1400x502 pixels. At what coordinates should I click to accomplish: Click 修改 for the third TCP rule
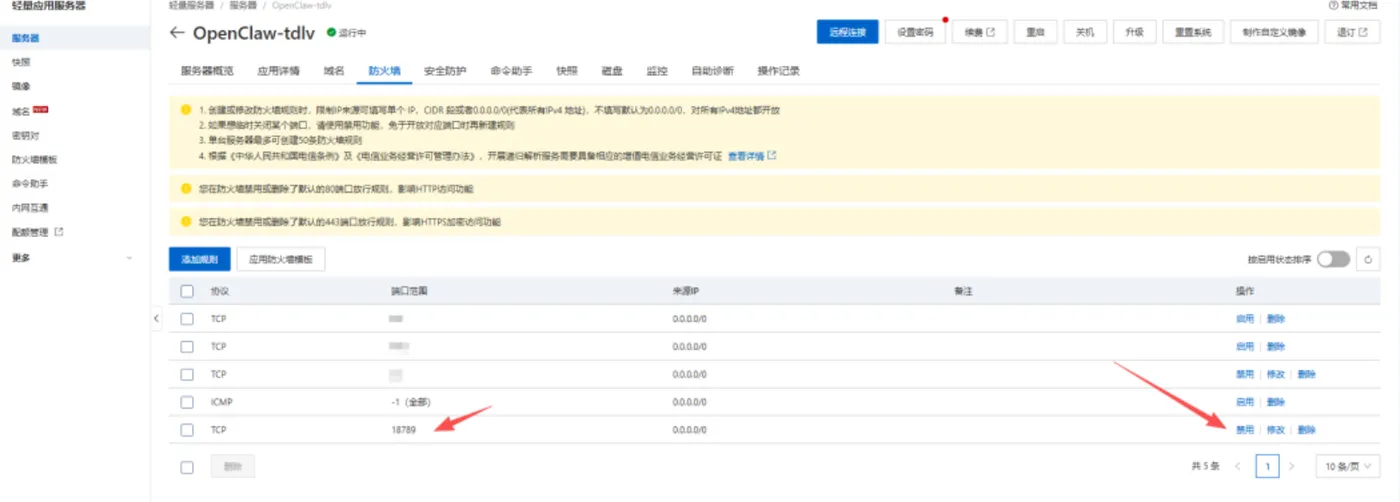point(1275,374)
